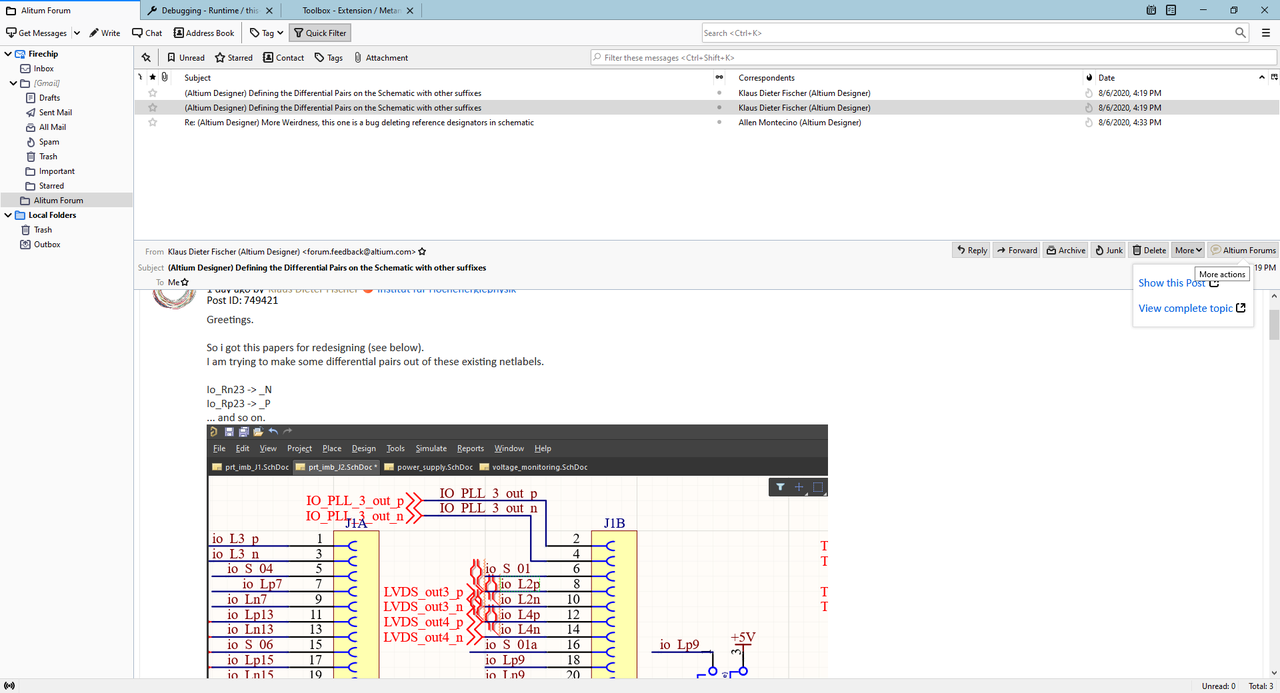Screen dimensions: 1280x693
Task: Toggle the Tags quick filter
Action: (328, 58)
